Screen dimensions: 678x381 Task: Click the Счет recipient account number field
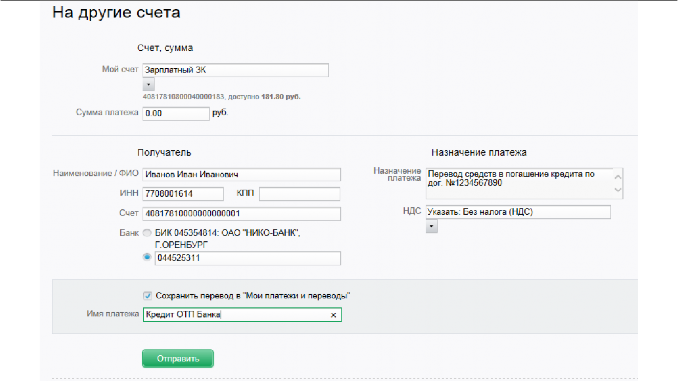click(241, 214)
